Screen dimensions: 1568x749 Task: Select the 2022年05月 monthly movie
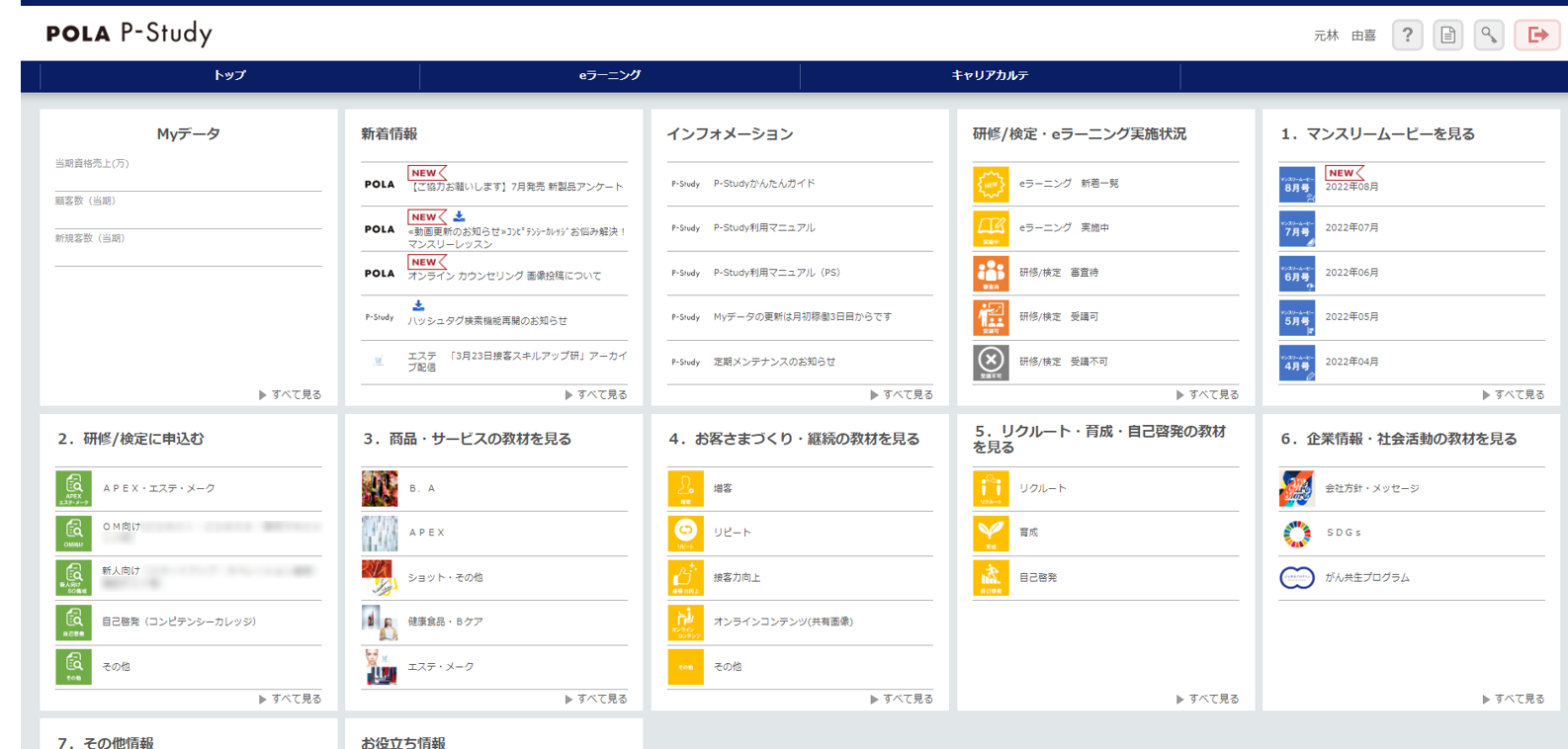pyautogui.click(x=1351, y=317)
